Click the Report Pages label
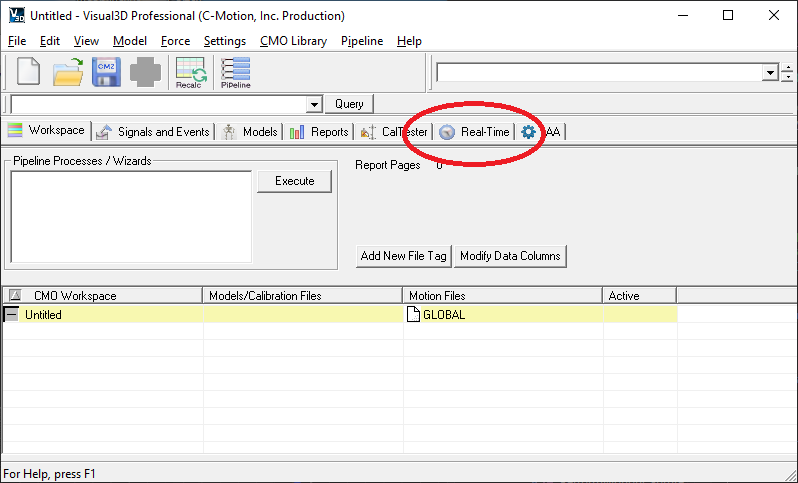 coord(388,165)
